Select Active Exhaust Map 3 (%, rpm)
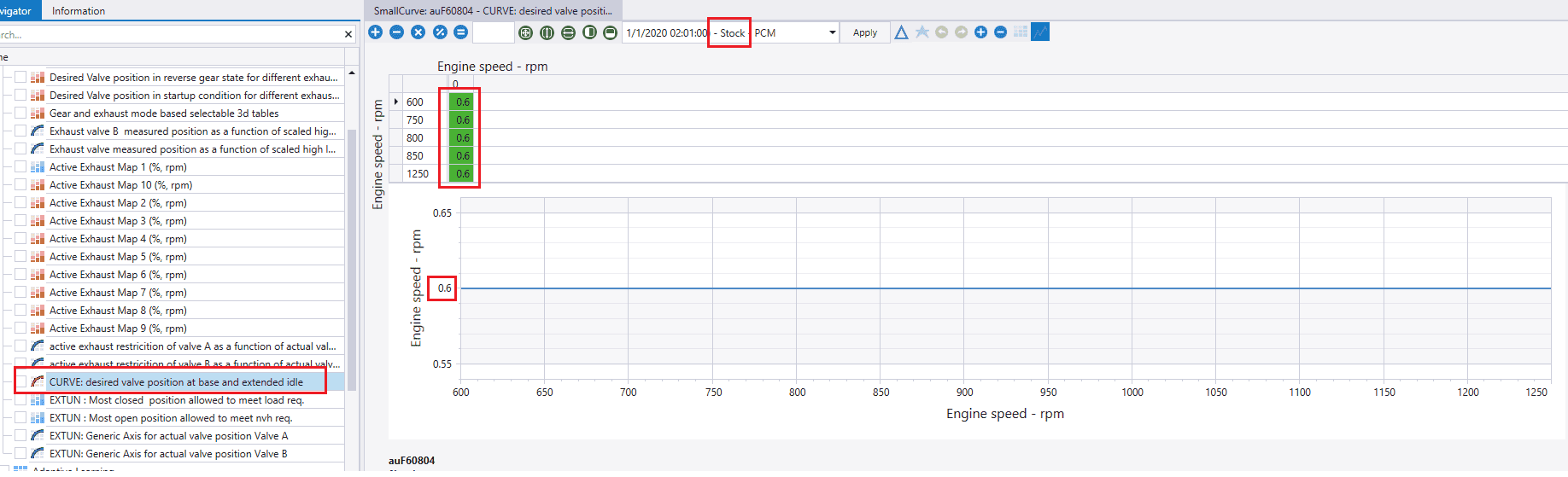 coord(118,220)
